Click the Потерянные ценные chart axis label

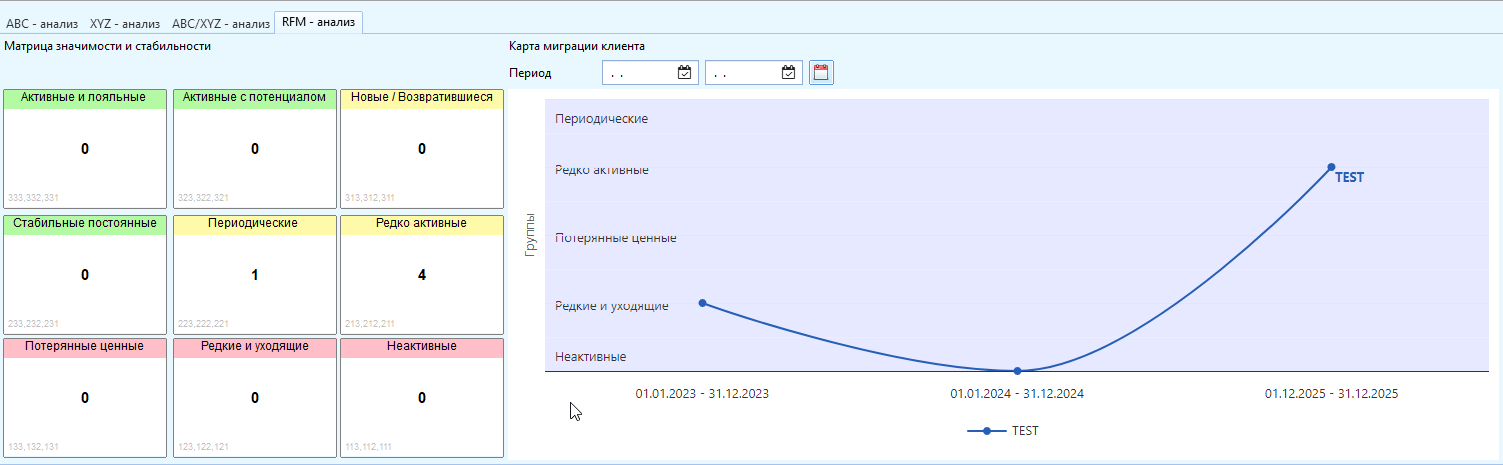[616, 238]
